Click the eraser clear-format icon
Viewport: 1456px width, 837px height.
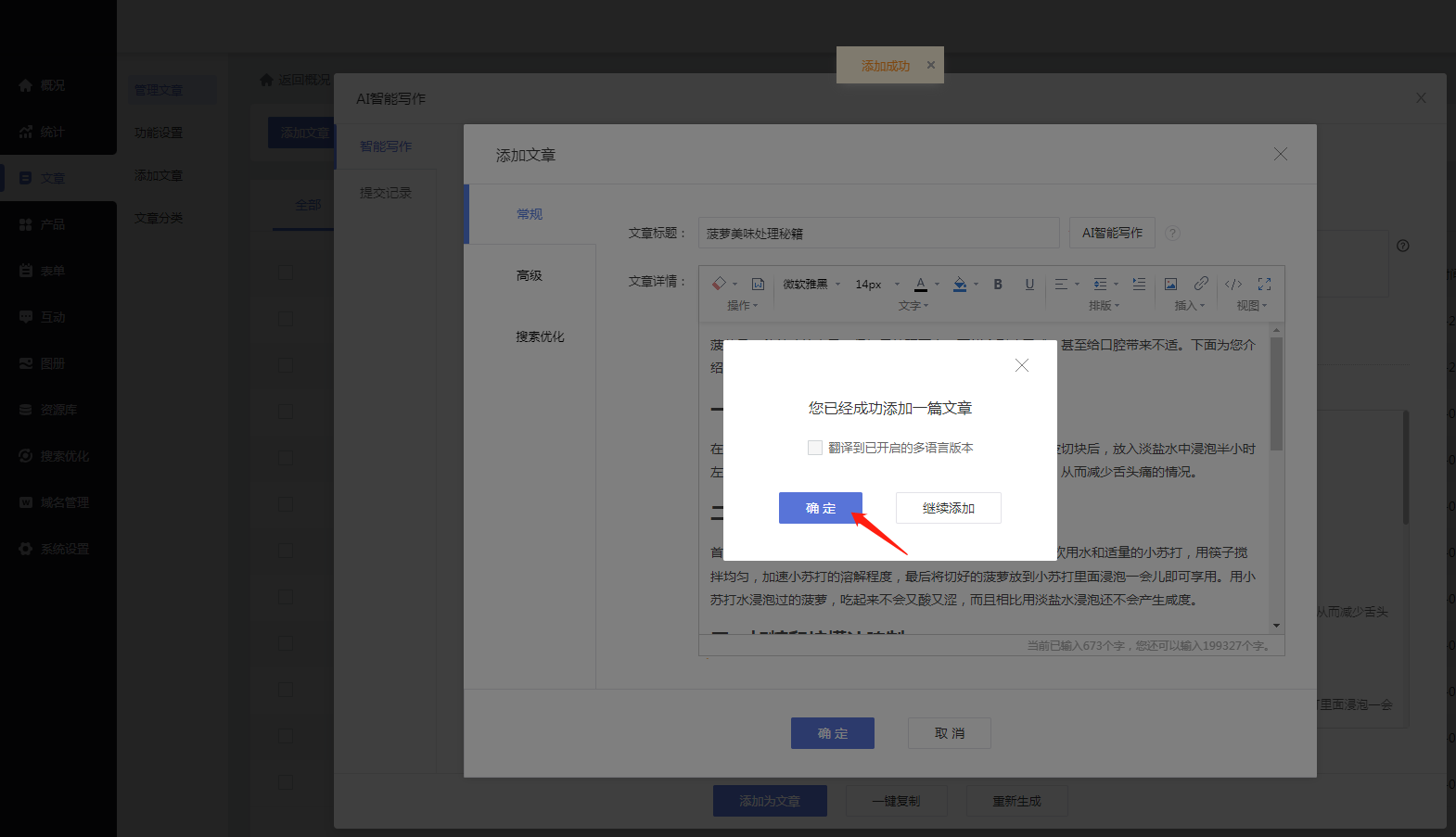pos(719,284)
